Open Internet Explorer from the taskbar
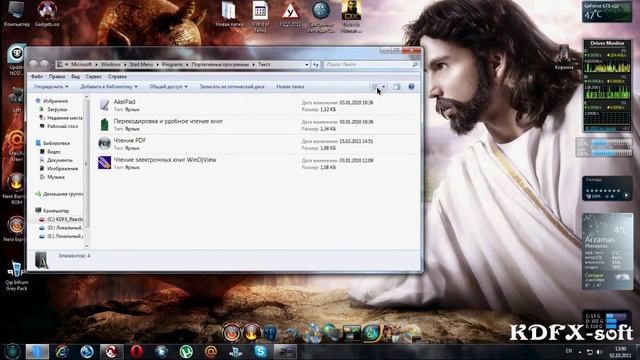640x360 pixels. [x=62, y=351]
